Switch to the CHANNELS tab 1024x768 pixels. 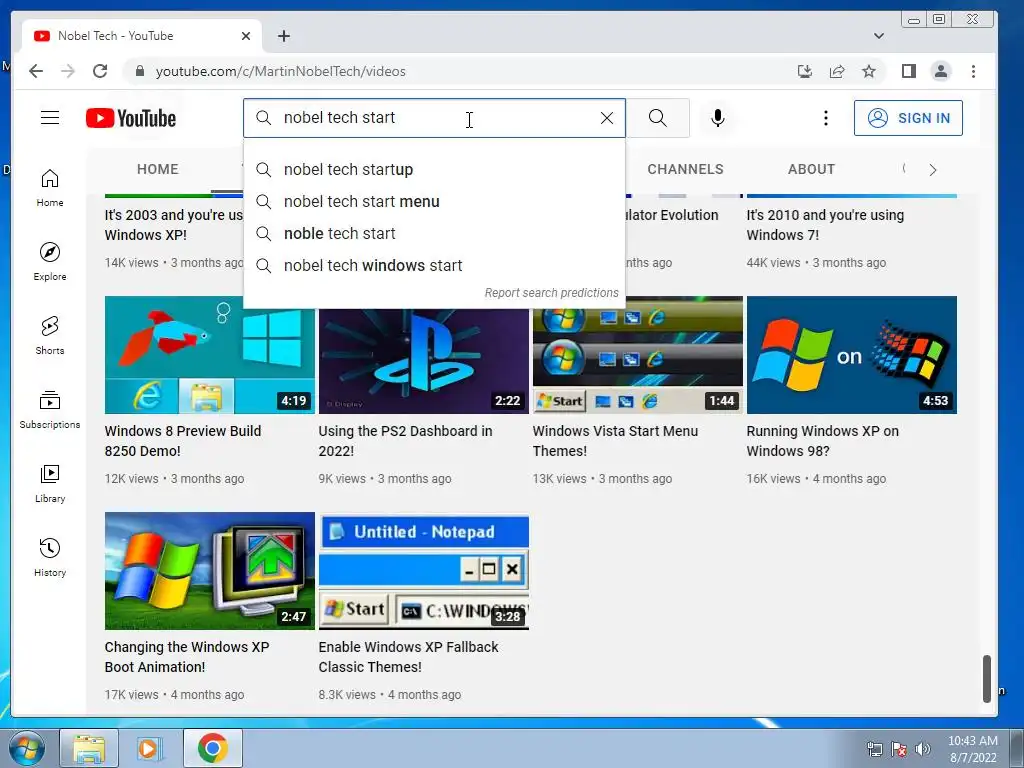[x=685, y=169]
